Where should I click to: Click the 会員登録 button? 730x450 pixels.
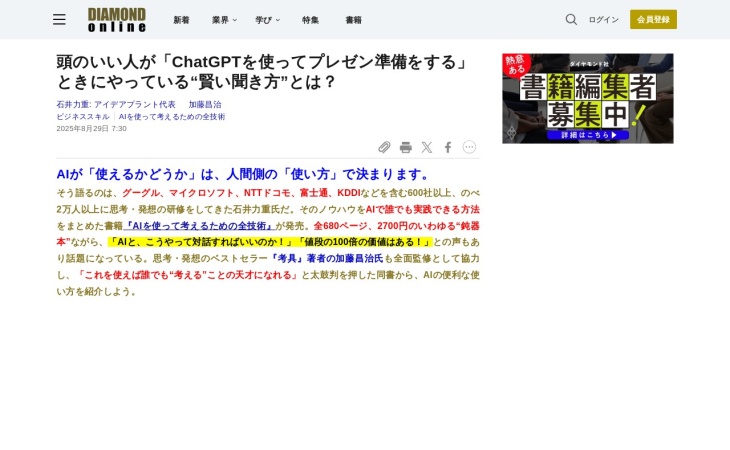(653, 20)
